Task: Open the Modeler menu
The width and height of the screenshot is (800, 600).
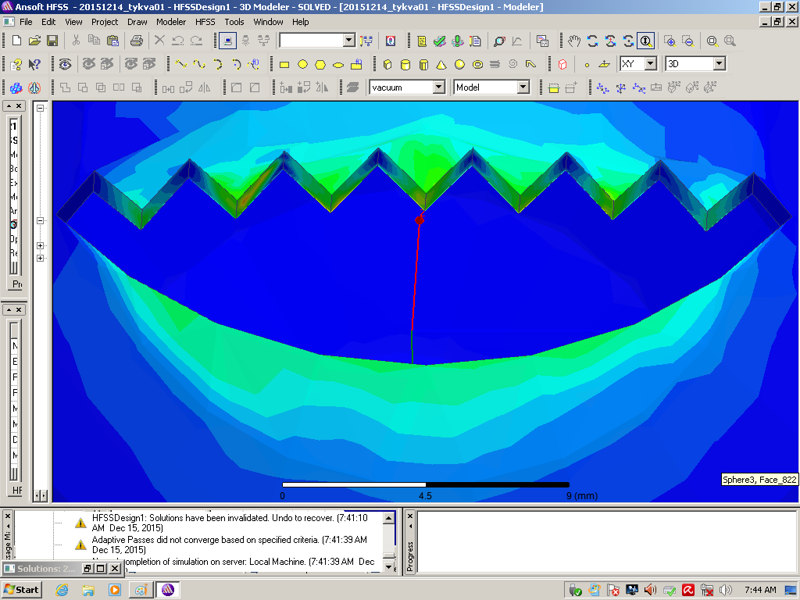Action: 170,21
